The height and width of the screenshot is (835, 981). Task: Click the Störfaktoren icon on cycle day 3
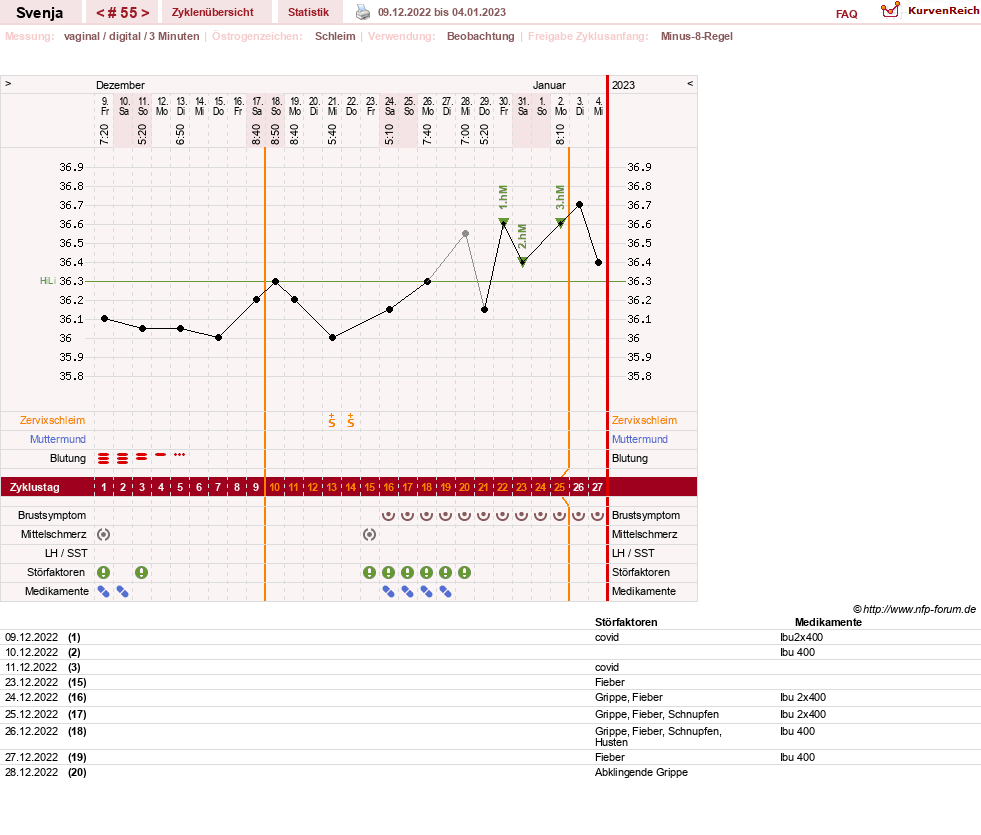[142, 572]
